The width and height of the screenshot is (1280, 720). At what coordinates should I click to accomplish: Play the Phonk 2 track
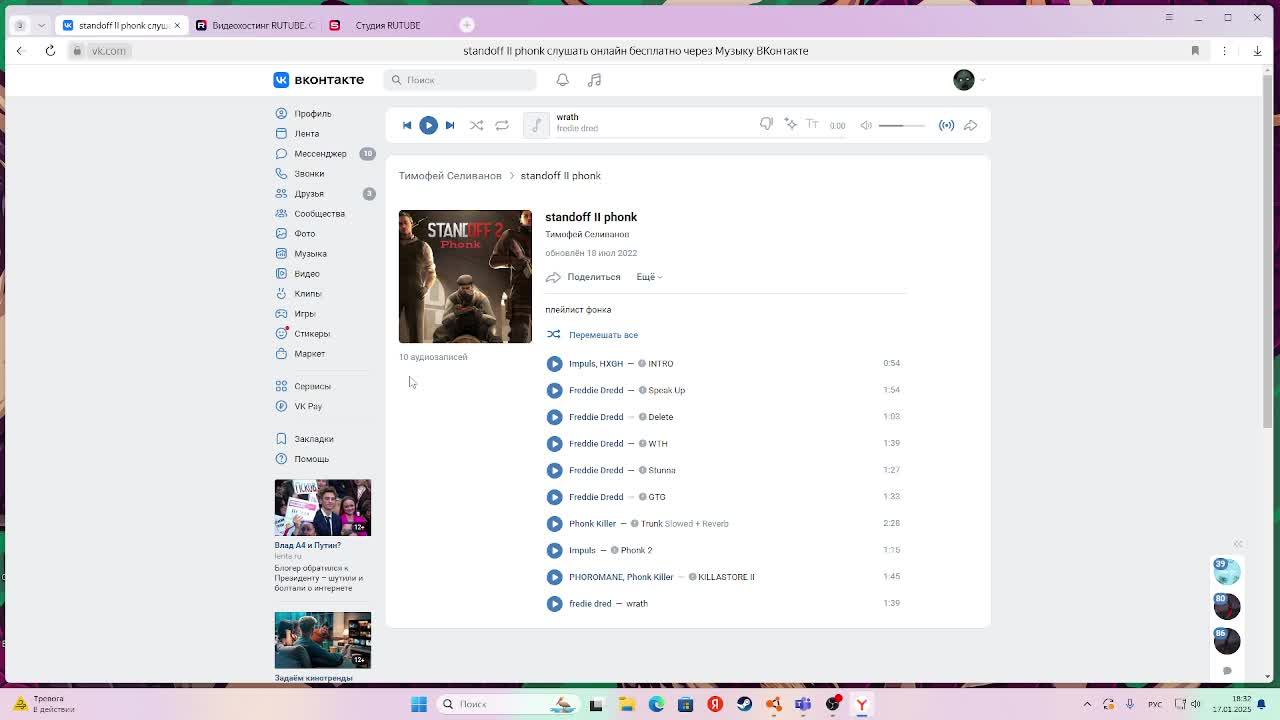pyautogui.click(x=554, y=550)
